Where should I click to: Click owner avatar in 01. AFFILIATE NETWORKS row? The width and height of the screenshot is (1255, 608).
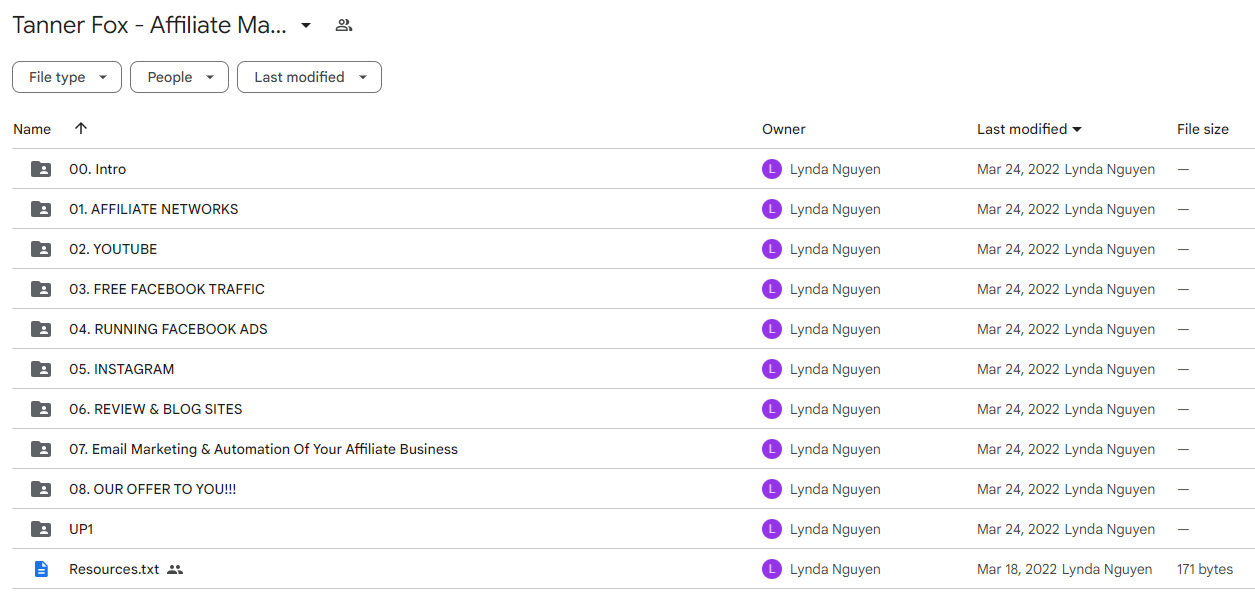771,209
